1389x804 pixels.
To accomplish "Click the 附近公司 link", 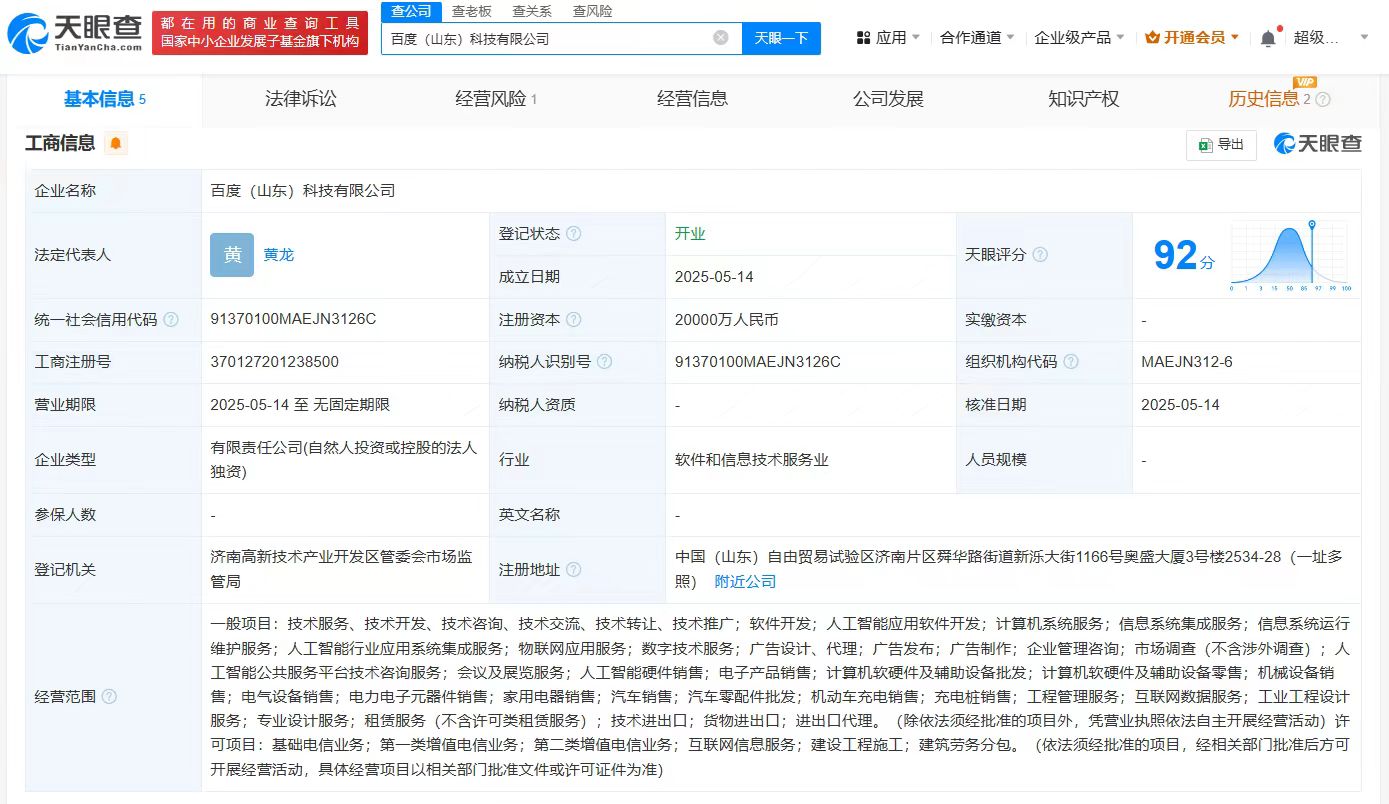I will pos(745,581).
